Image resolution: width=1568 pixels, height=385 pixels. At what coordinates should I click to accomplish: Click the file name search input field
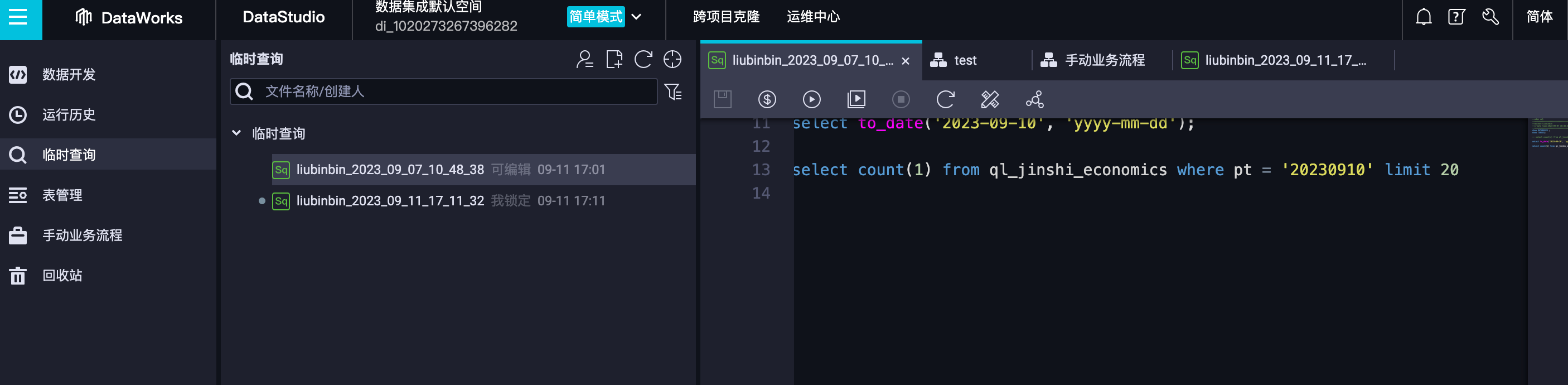pyautogui.click(x=457, y=92)
